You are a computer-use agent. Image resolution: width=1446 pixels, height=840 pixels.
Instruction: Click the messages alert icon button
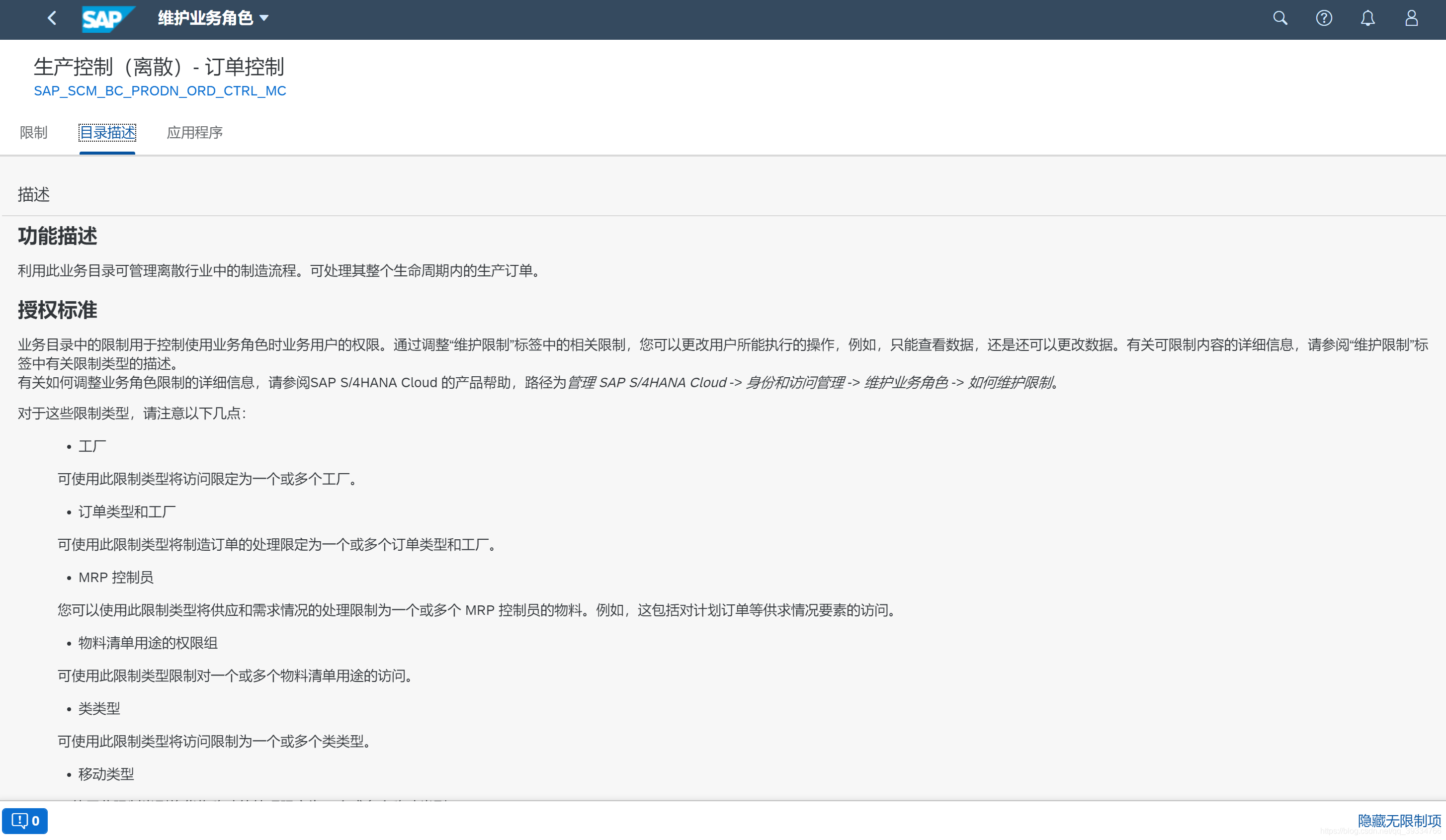point(25,821)
